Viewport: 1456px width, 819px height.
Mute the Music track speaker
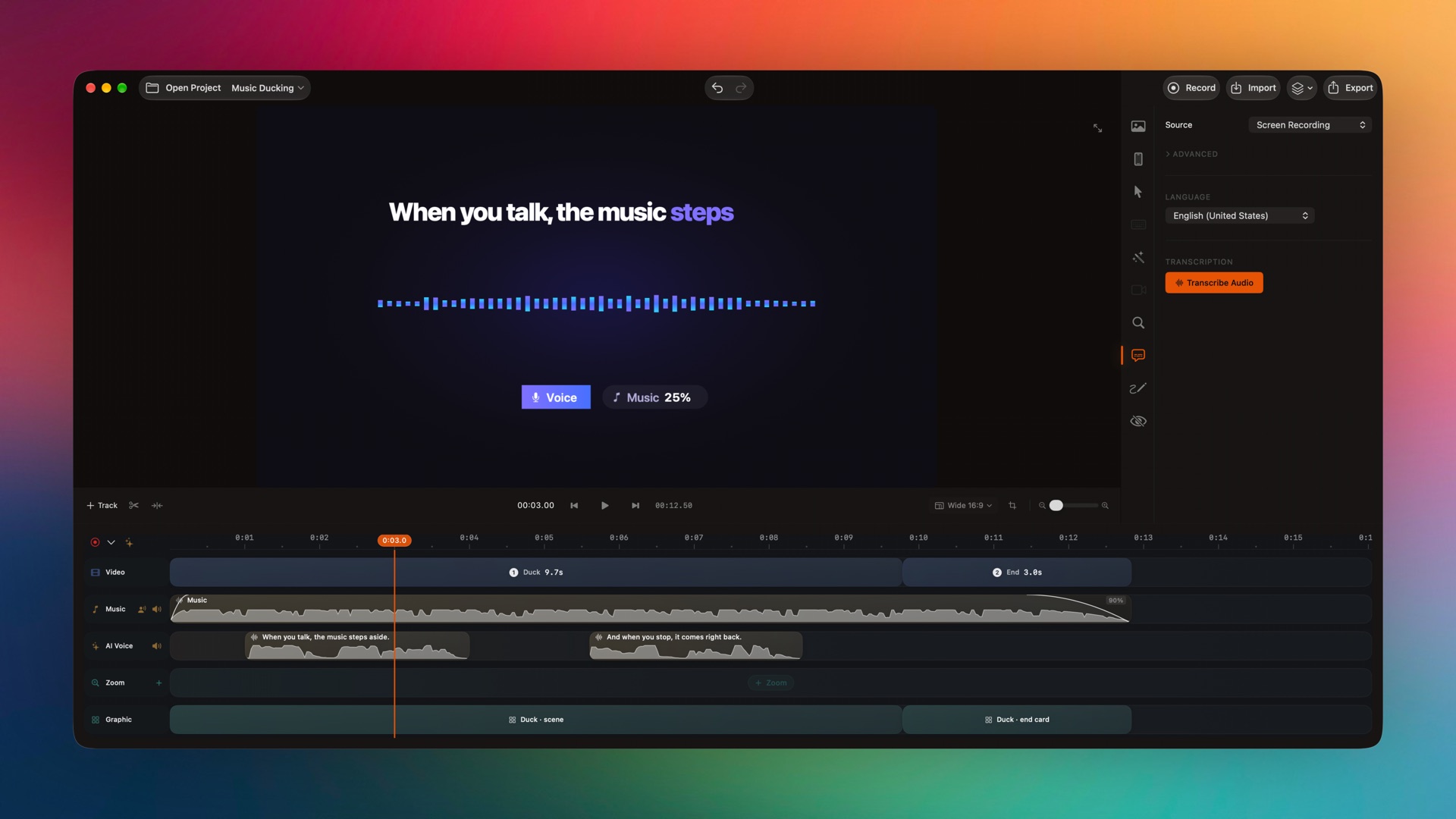pos(157,609)
